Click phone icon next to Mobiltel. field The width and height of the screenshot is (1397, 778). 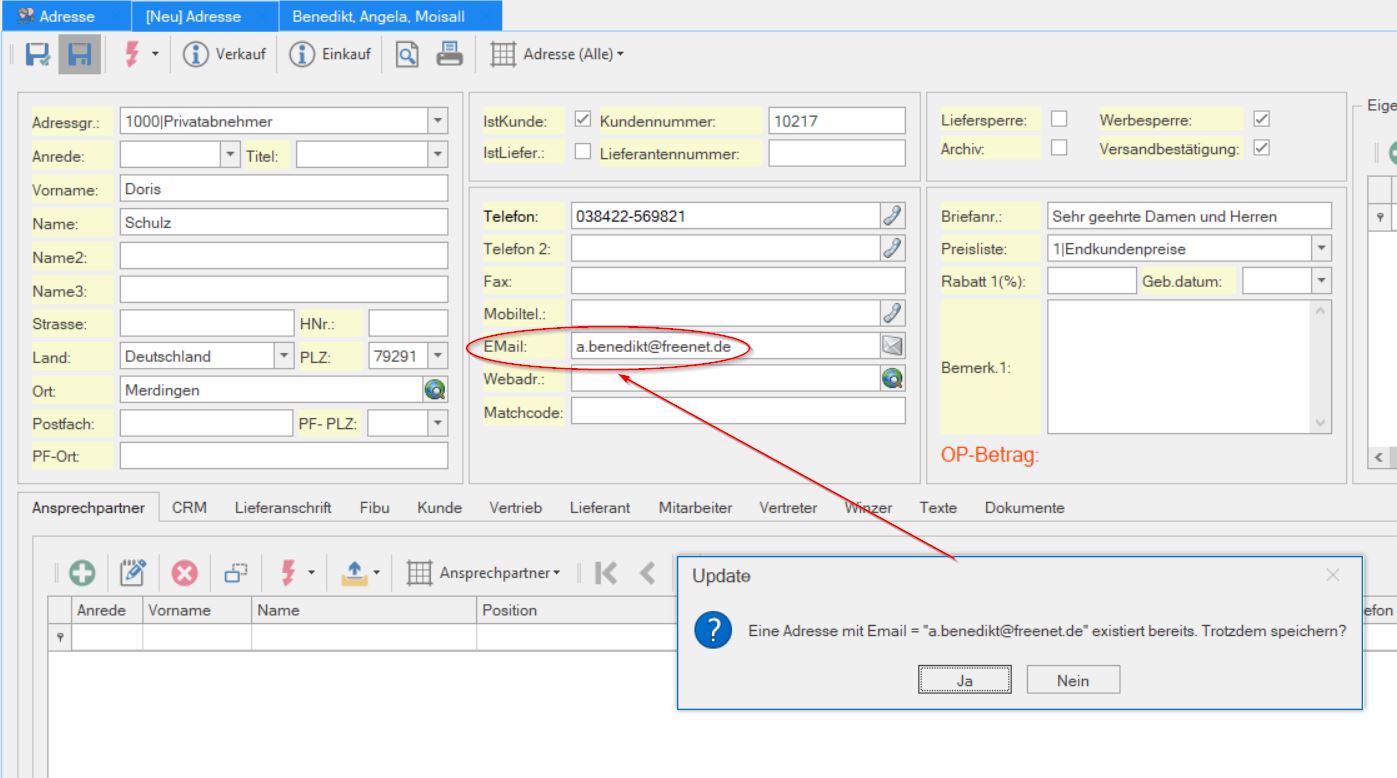892,314
